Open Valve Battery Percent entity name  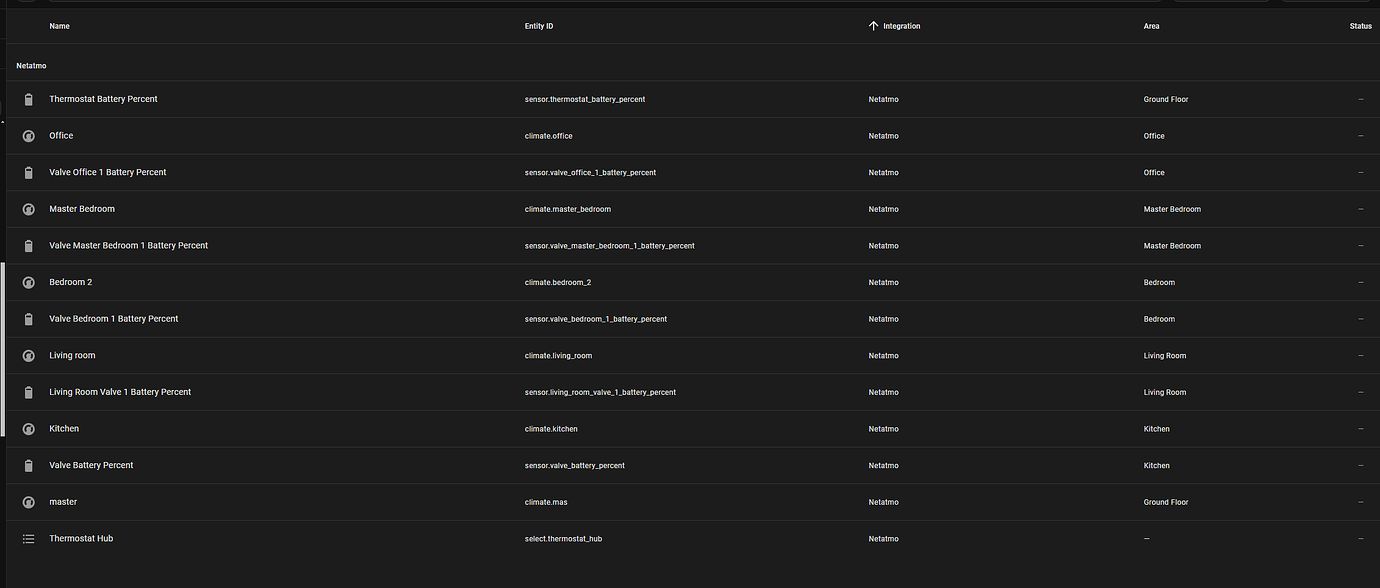91,465
